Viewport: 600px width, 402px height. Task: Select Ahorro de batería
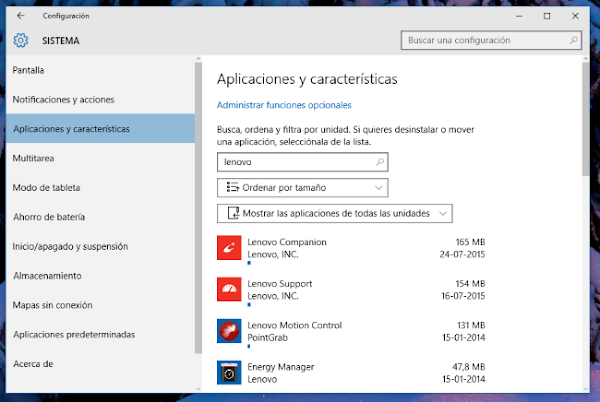100,217
